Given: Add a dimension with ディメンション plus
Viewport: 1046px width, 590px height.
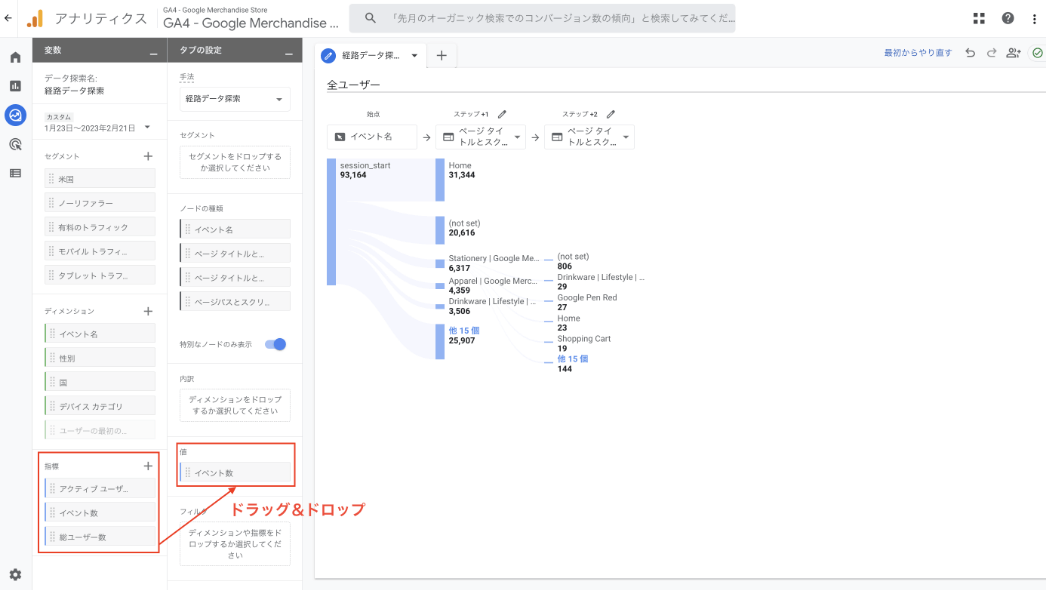Looking at the screenshot, I should (148, 311).
